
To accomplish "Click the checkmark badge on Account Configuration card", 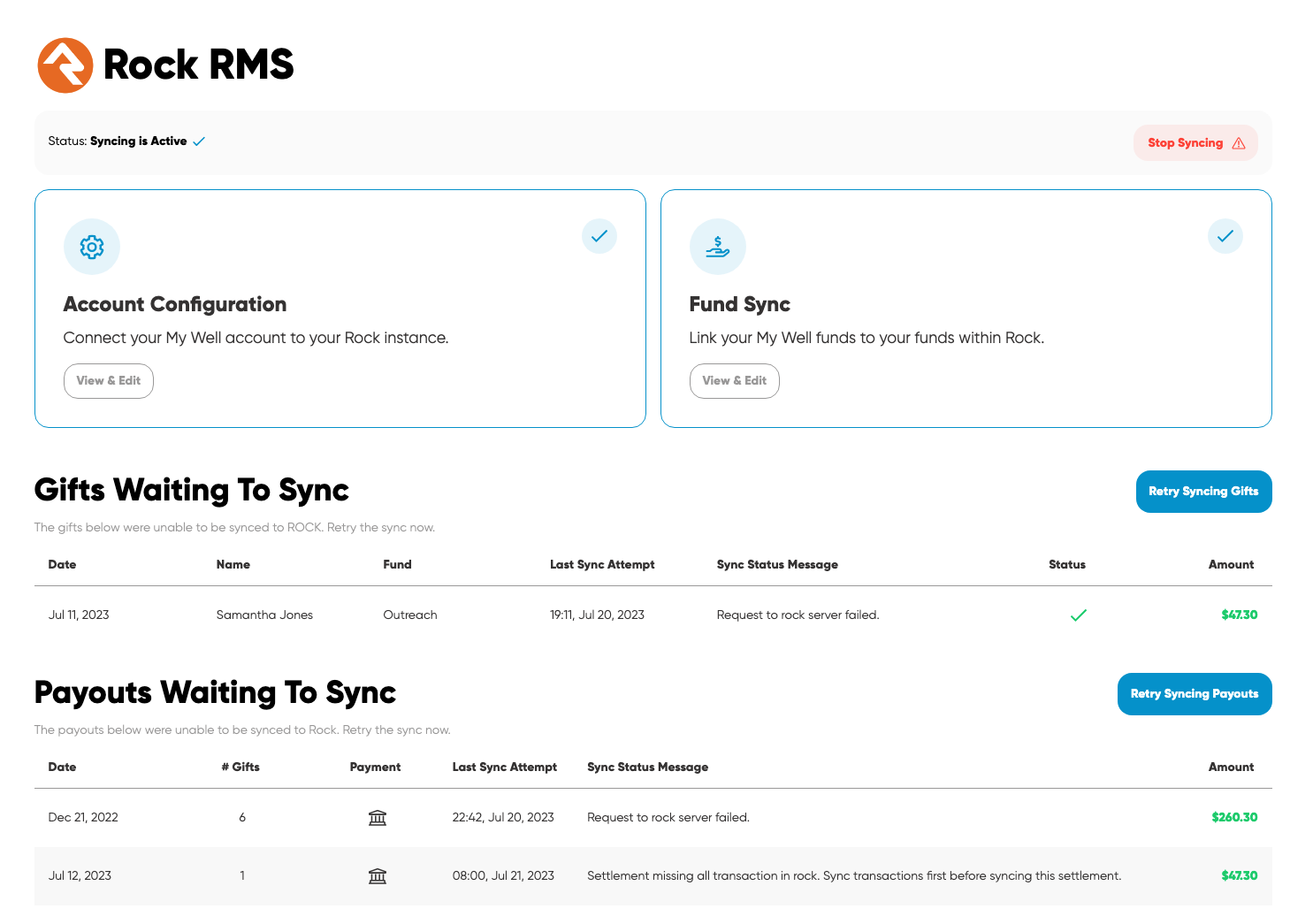I will pyautogui.click(x=599, y=236).
